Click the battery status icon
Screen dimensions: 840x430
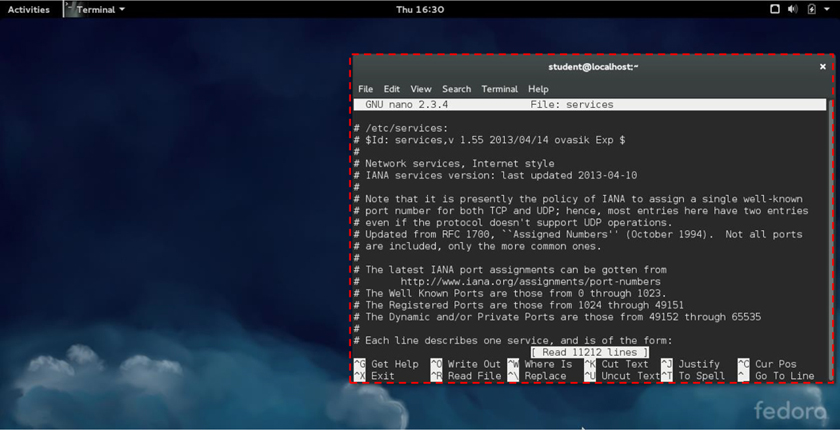pos(812,9)
